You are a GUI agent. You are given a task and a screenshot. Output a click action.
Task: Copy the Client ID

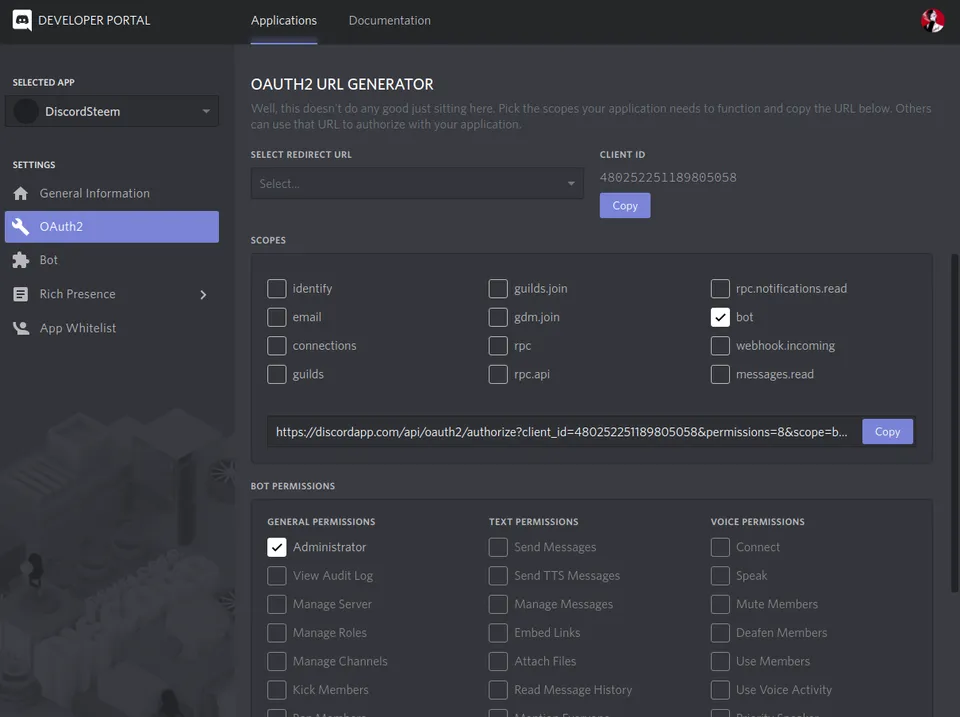tap(624, 206)
